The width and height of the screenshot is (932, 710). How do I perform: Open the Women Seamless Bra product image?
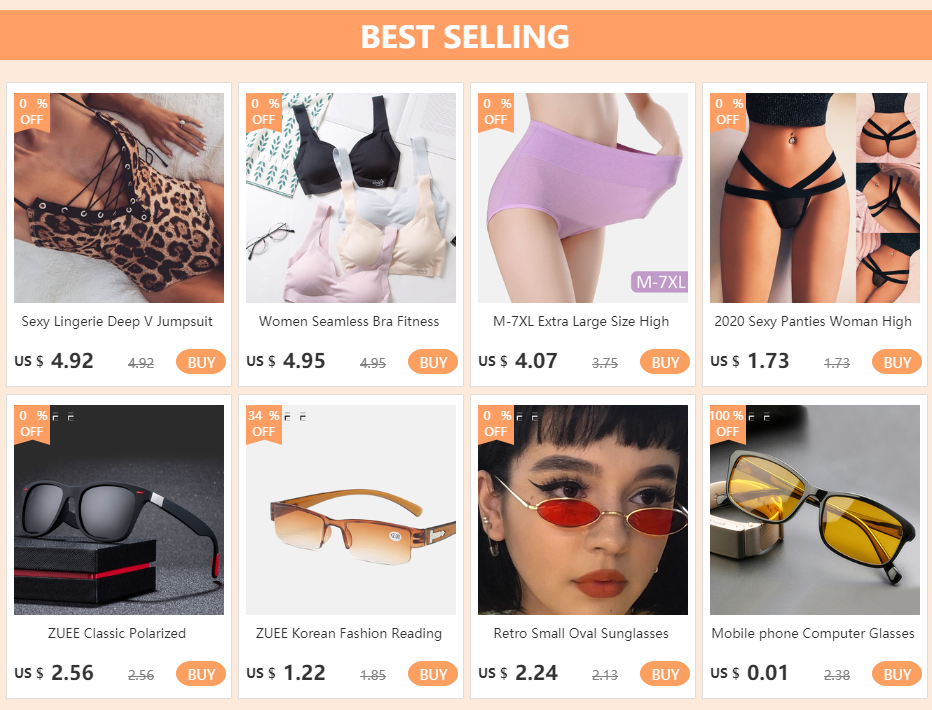coord(351,198)
